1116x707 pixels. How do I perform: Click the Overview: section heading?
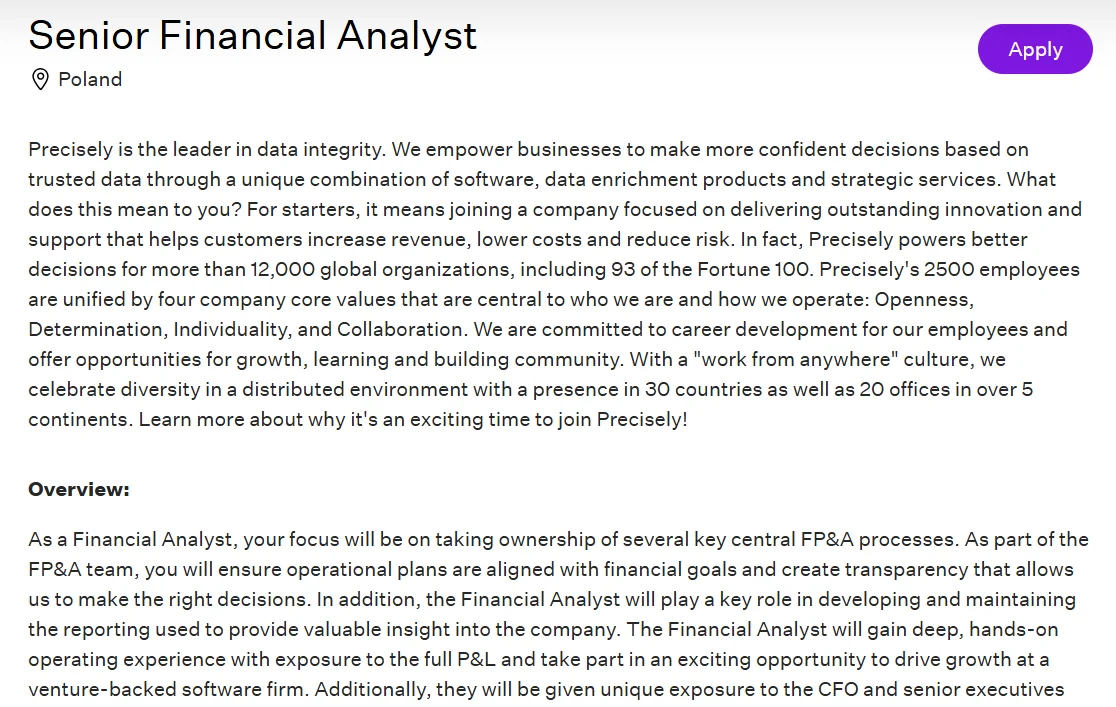[79, 489]
